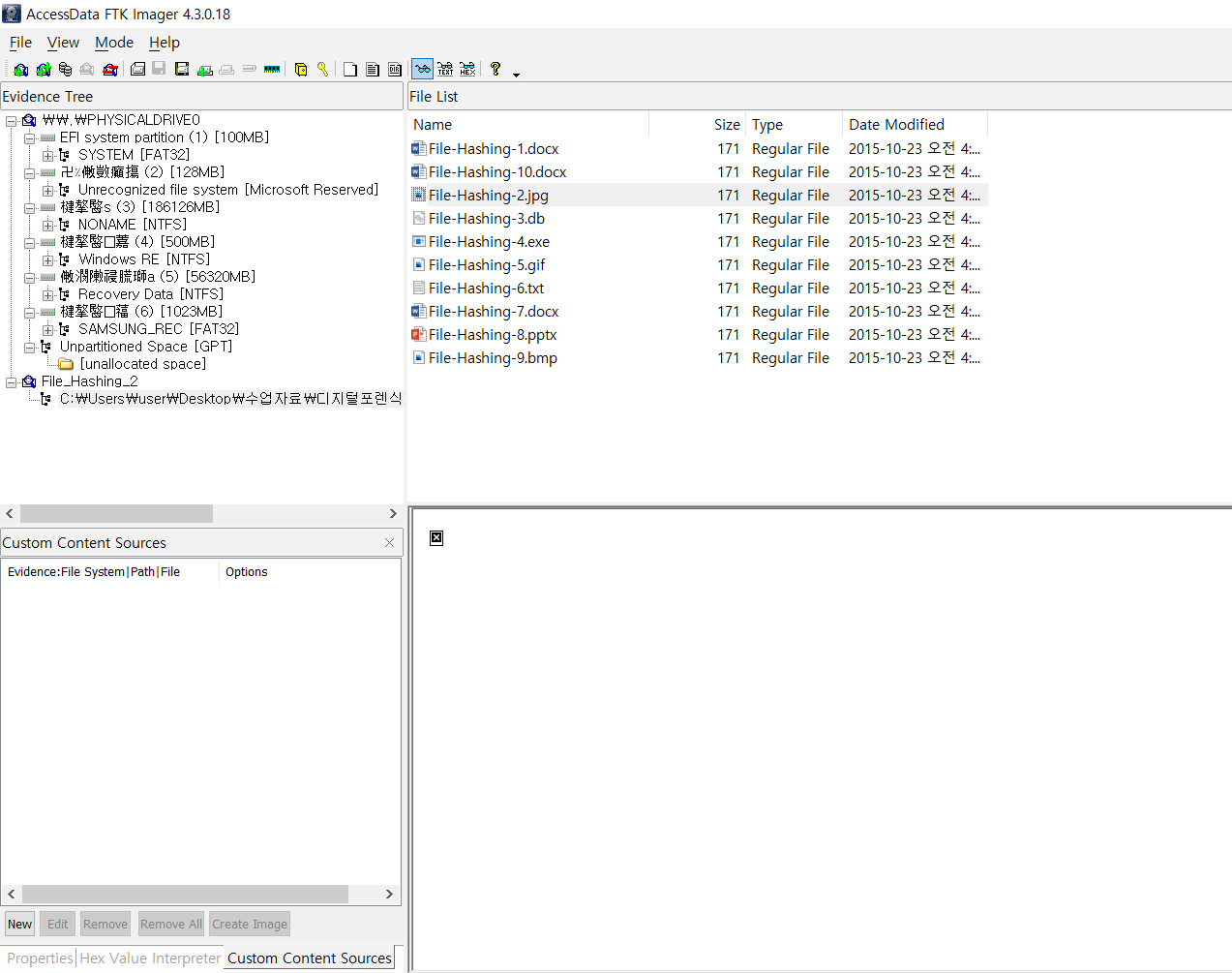Toggle view files as TEXT mode
This screenshot has width=1232, height=973.
[445, 70]
